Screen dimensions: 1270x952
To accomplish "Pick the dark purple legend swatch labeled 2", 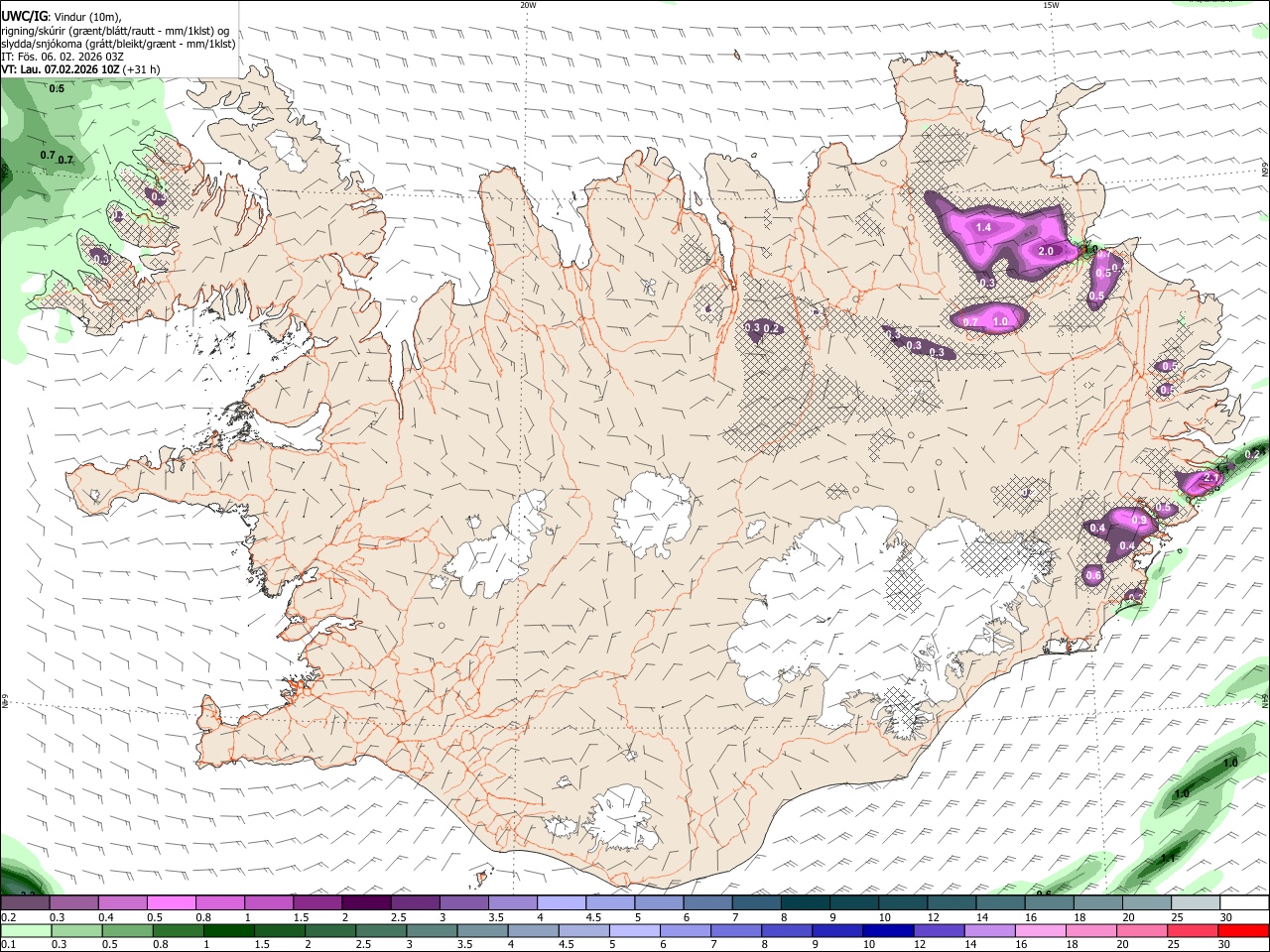I will coord(365,903).
